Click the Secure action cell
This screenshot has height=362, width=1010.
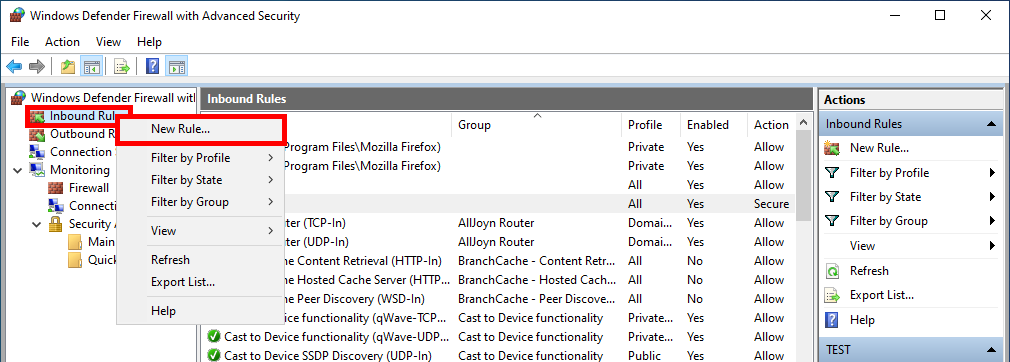pos(771,204)
